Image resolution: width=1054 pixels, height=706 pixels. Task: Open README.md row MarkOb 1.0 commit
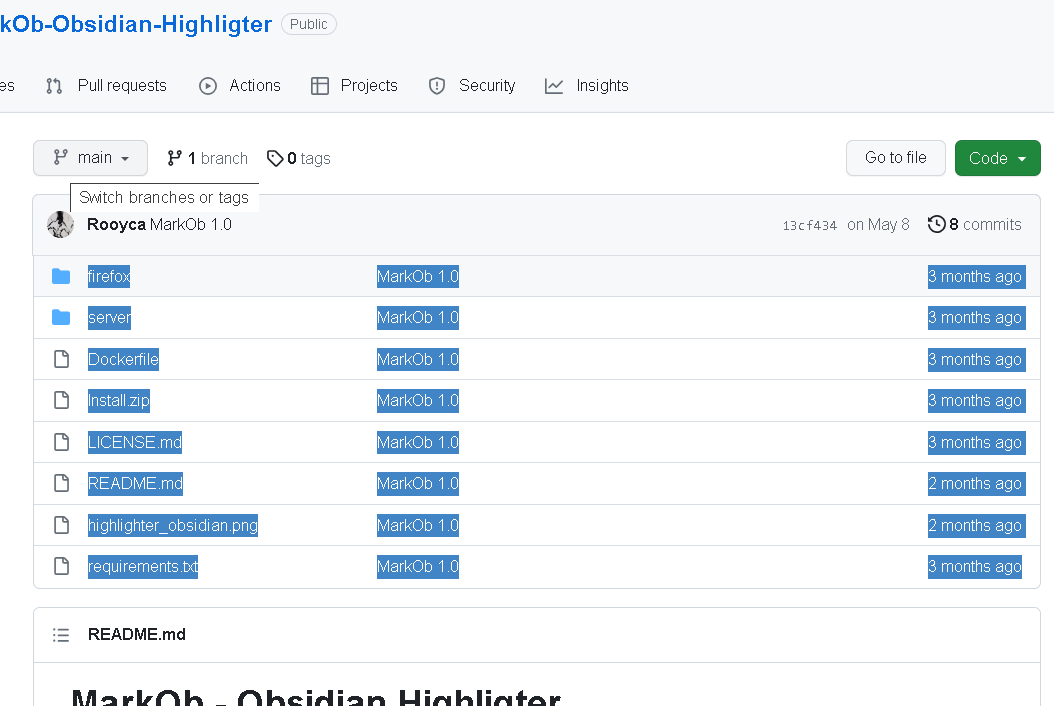click(418, 483)
